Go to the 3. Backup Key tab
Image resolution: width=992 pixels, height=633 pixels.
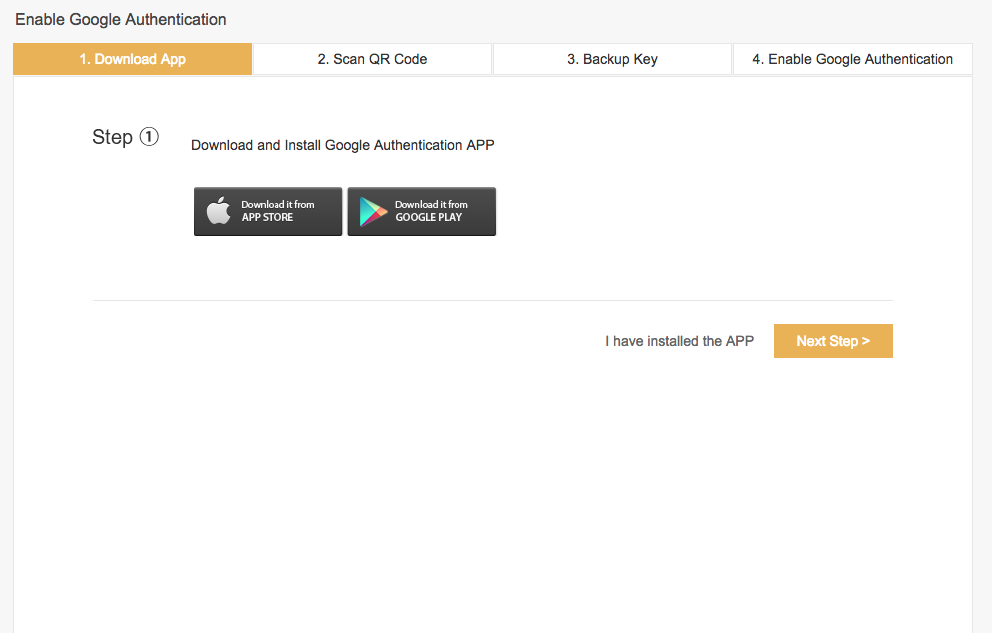click(612, 59)
